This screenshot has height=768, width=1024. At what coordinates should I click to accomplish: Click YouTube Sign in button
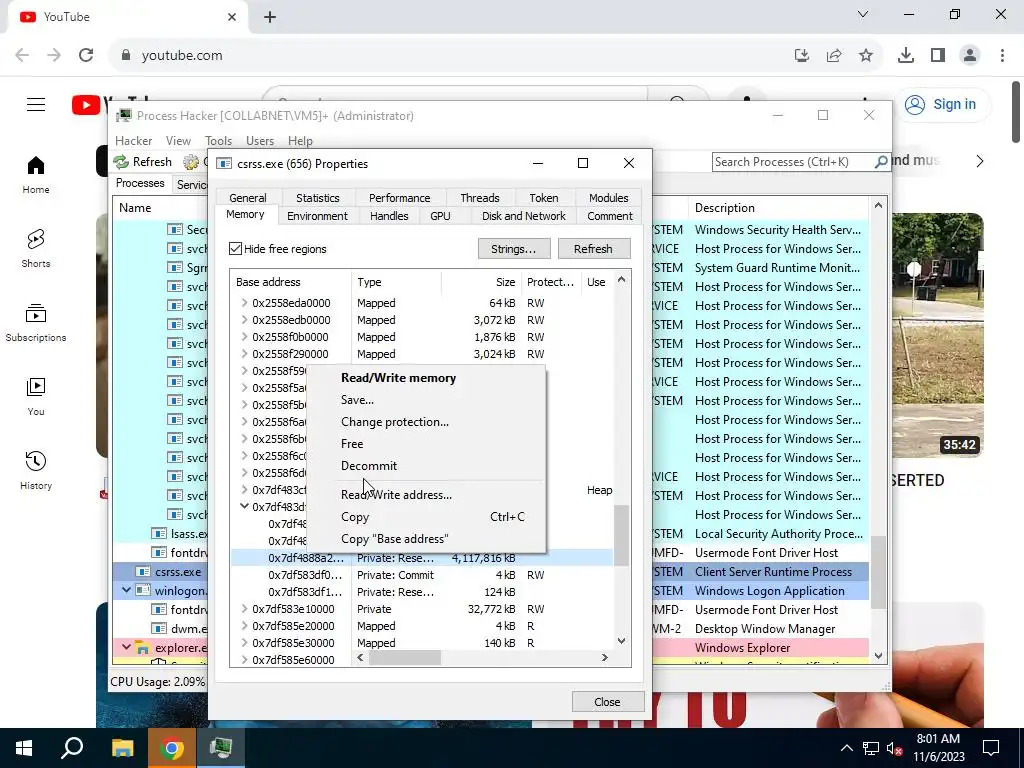click(x=943, y=104)
